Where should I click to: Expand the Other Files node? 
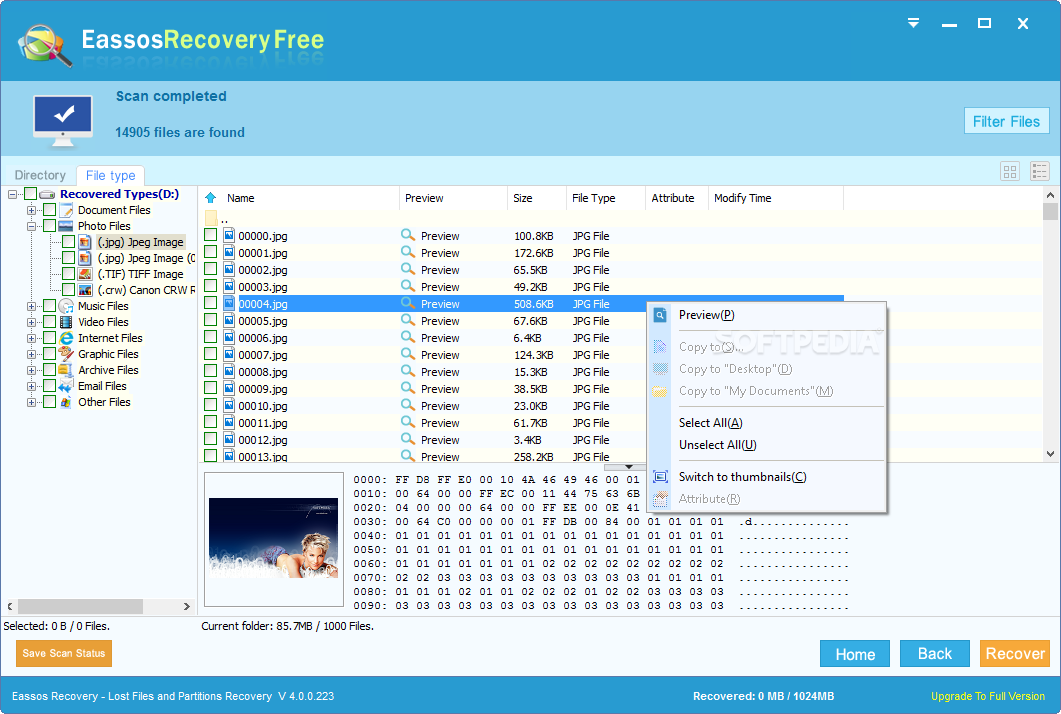[x=31, y=402]
